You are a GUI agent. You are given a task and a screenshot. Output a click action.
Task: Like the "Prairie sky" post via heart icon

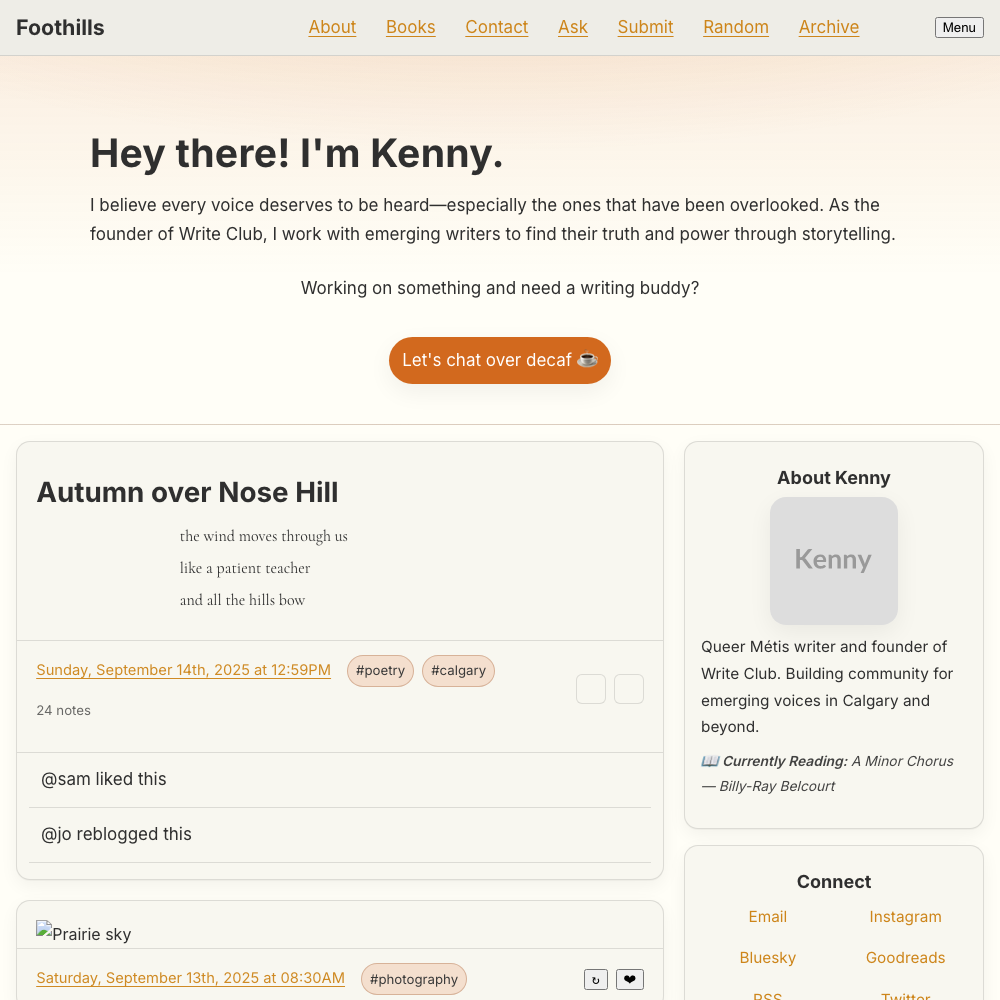click(x=630, y=979)
